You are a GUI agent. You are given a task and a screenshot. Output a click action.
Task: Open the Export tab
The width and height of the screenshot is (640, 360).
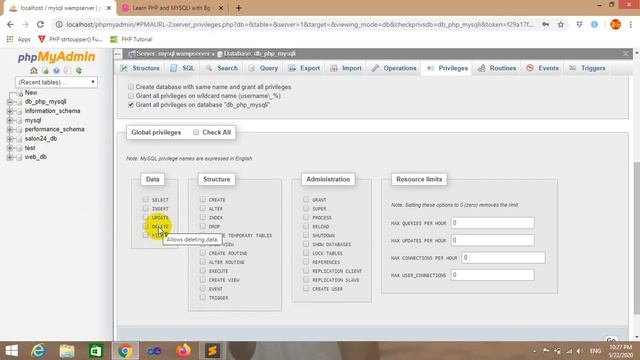(304, 68)
